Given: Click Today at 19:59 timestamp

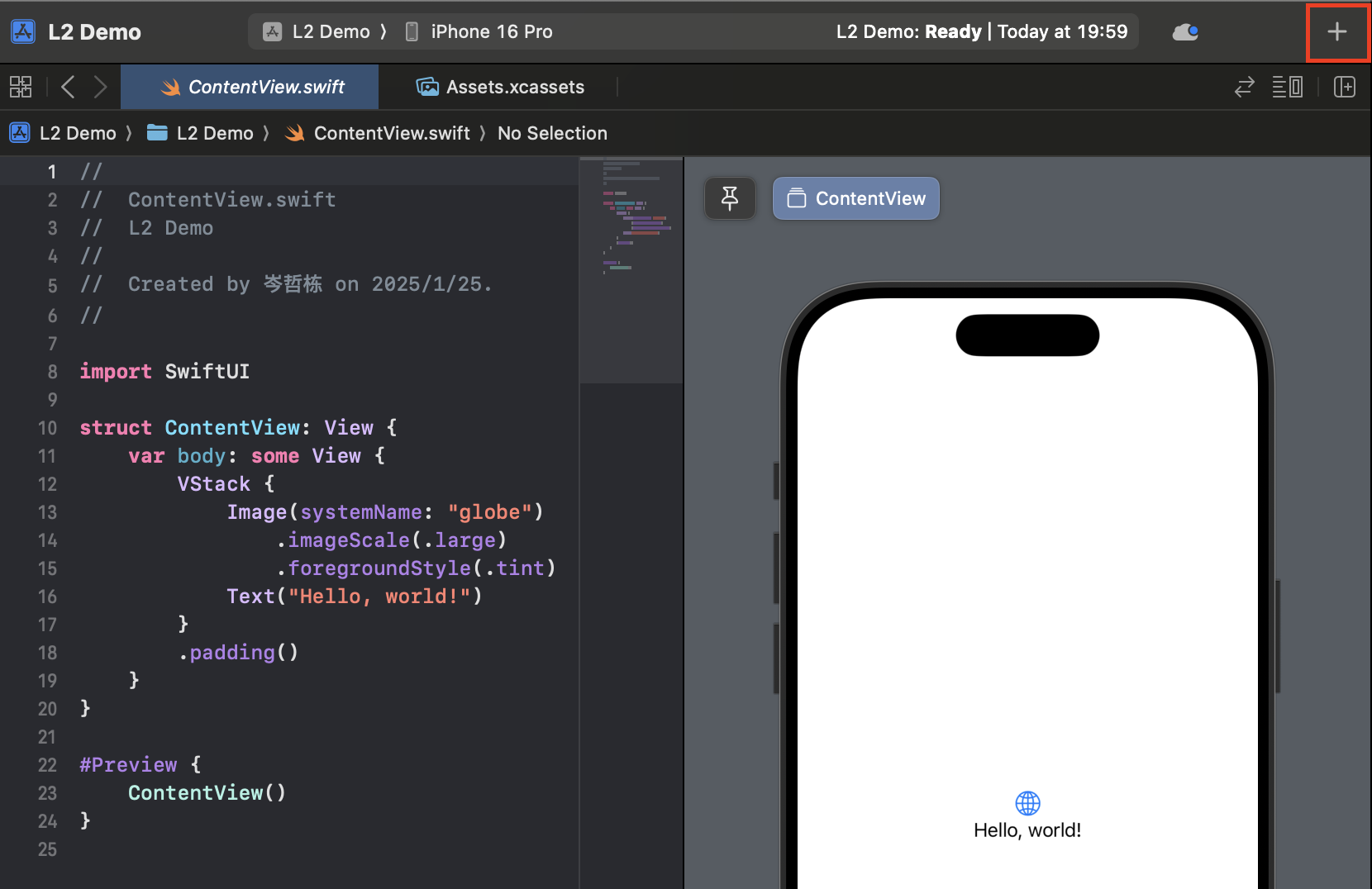Looking at the screenshot, I should [x=1062, y=32].
